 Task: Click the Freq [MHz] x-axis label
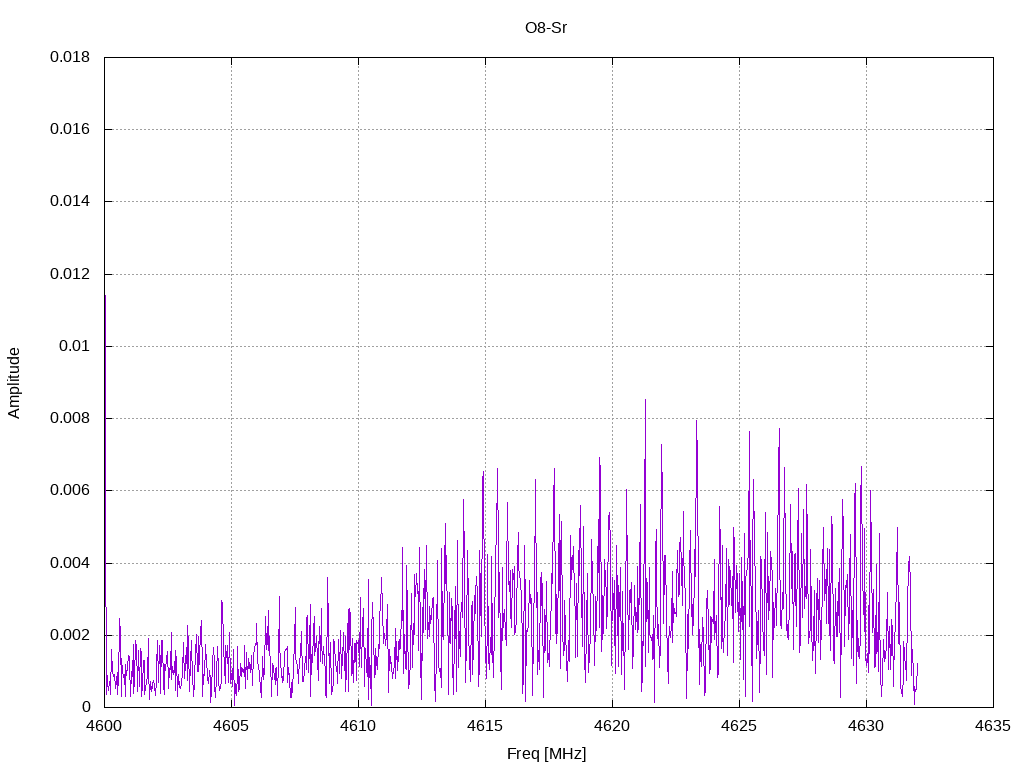[x=547, y=754]
